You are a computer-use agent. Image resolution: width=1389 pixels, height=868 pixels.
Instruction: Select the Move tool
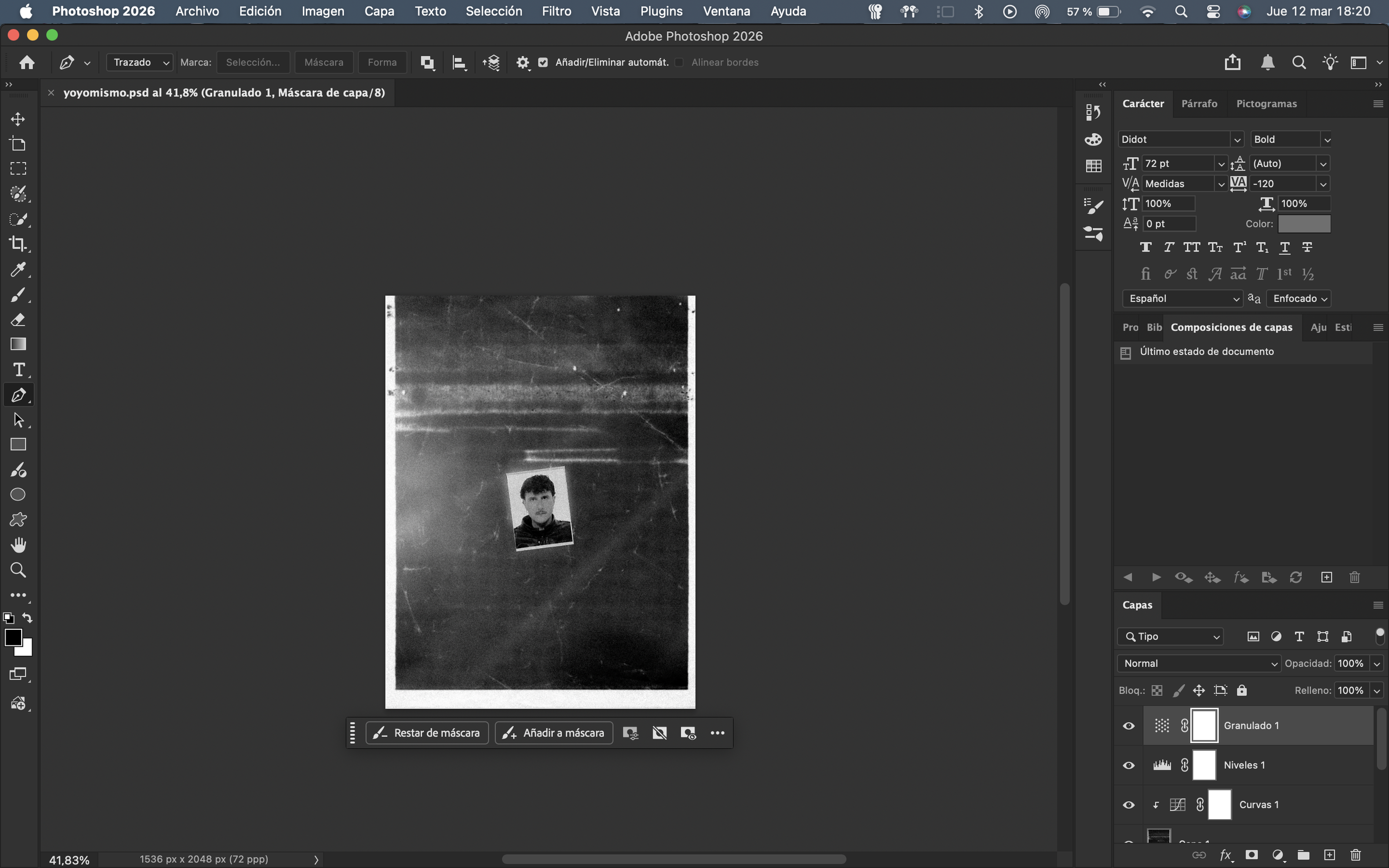point(18,119)
